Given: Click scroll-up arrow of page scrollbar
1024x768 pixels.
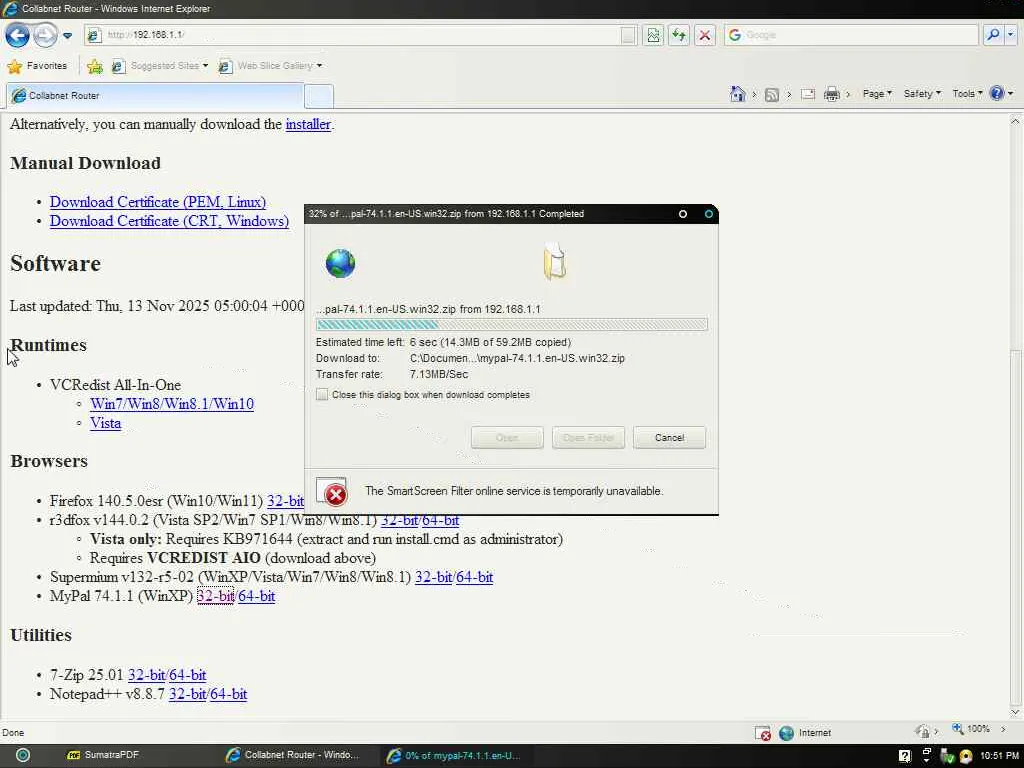Looking at the screenshot, I should [x=1015, y=121].
